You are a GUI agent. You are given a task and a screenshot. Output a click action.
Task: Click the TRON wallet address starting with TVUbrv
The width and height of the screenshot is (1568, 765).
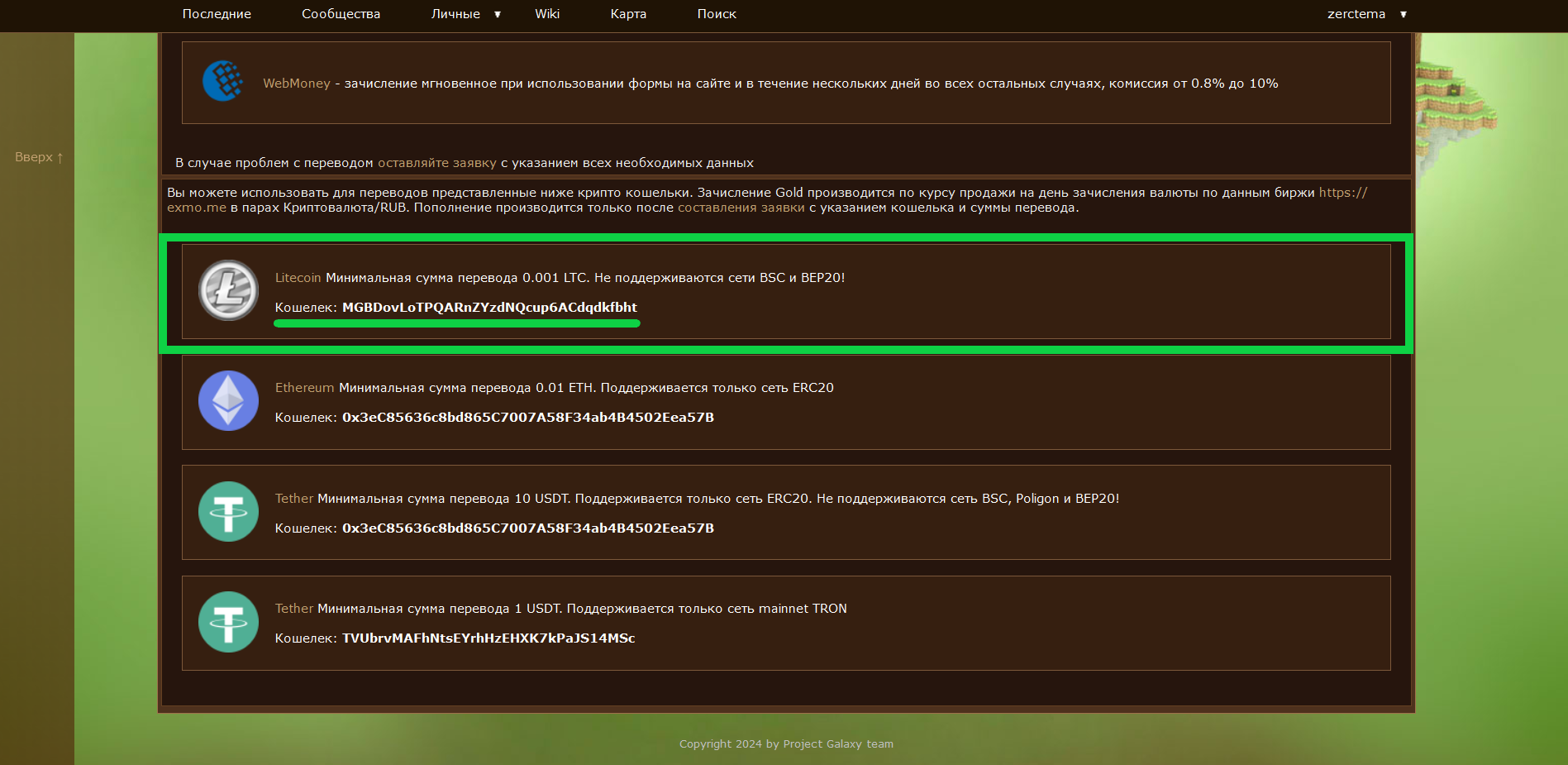489,638
